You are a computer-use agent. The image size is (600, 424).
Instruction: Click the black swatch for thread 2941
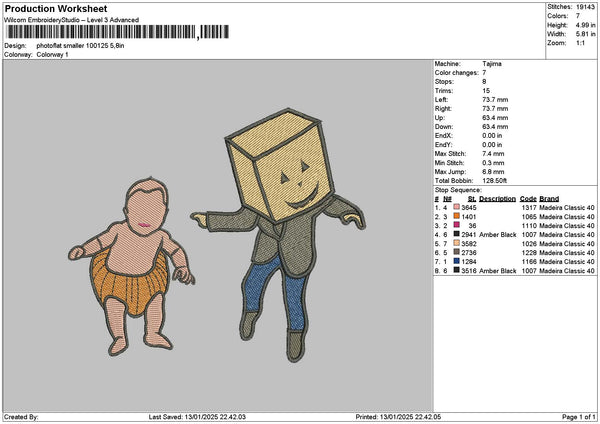click(458, 234)
